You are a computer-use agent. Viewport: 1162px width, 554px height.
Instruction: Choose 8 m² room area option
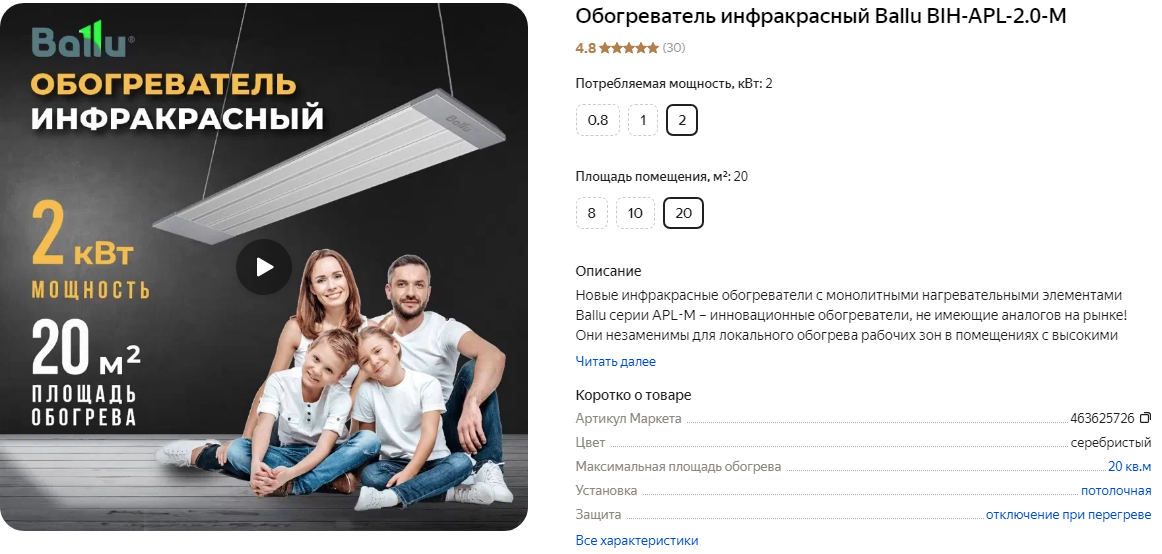point(591,213)
